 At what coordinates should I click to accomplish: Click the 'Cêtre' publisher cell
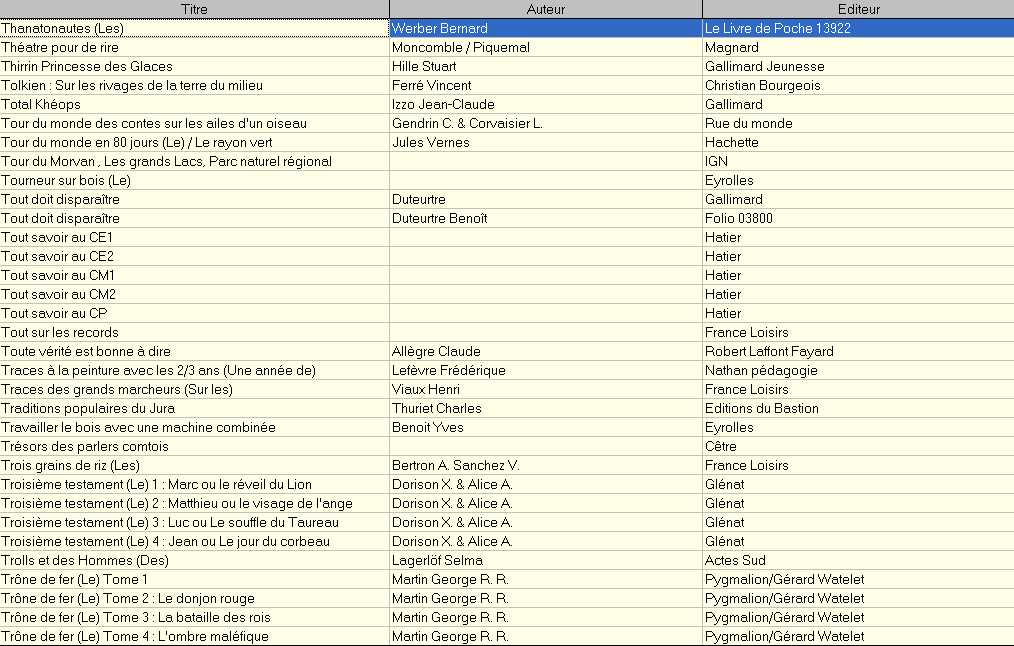coord(858,447)
